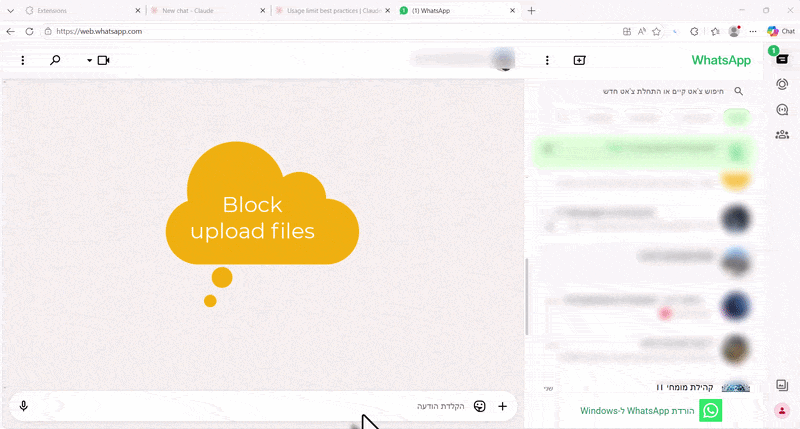The width and height of the screenshot is (800, 429).
Task: Add this page to favorites with star
Action: point(657,32)
